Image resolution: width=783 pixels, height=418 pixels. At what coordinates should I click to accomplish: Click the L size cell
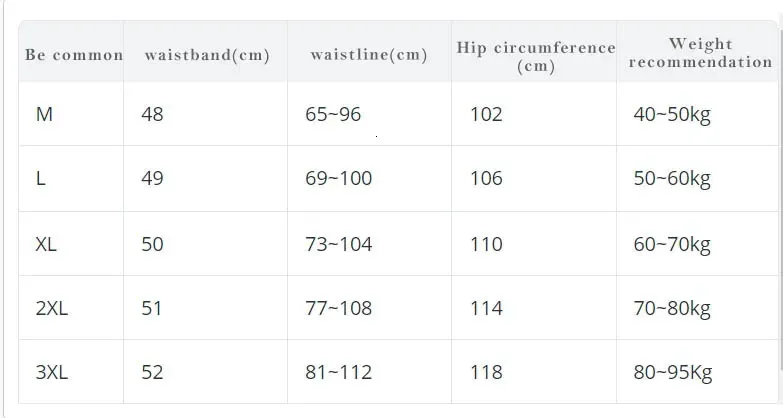40,178
